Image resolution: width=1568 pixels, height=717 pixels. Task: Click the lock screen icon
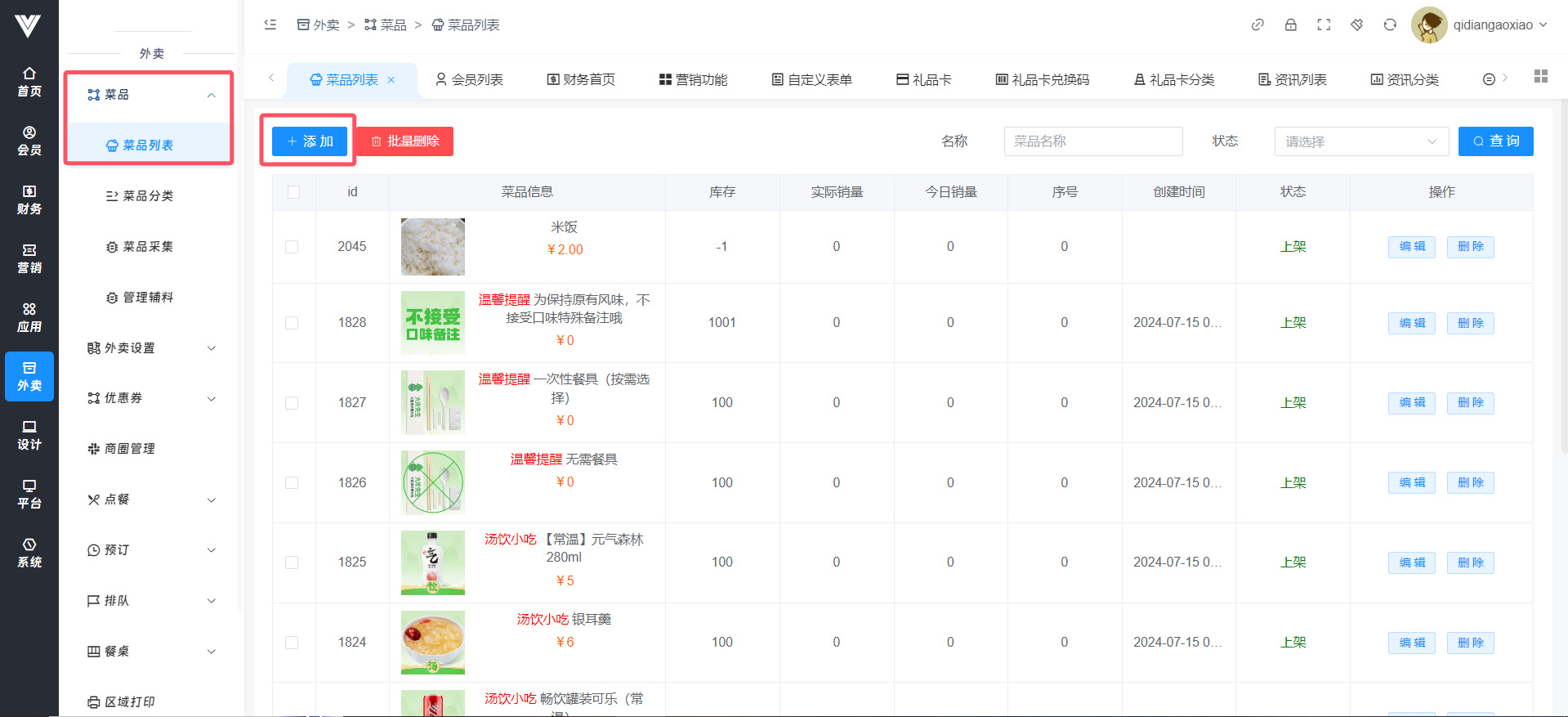pos(1291,25)
